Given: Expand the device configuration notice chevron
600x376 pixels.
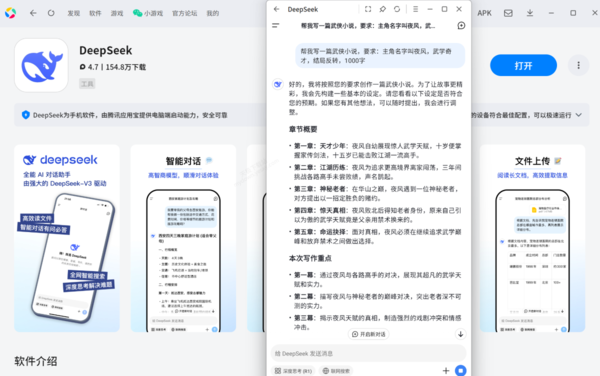Looking at the screenshot, I should (579, 115).
